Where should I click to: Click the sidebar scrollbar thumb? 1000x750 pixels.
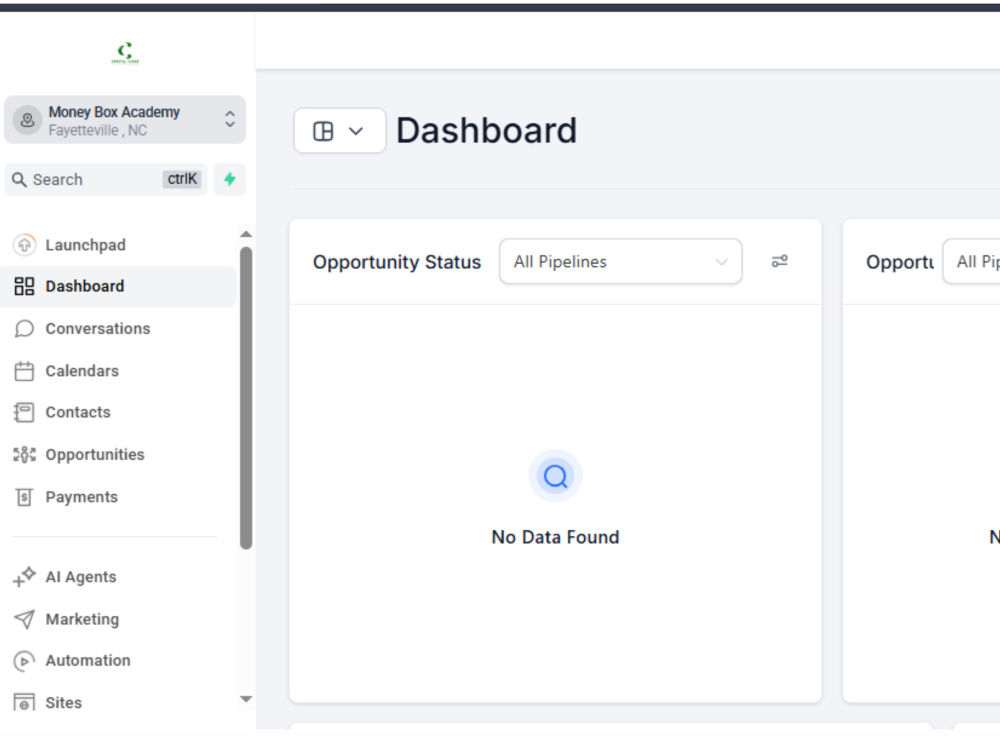click(246, 398)
